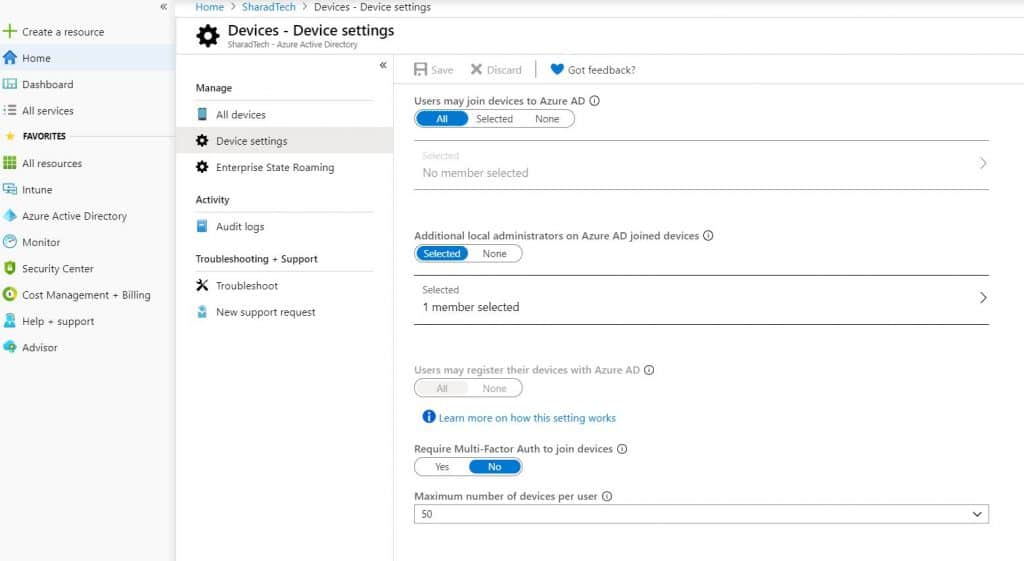Screen dimensions: 1024x561
Task: Click the Advisor cloud icon
Action: (x=10, y=347)
